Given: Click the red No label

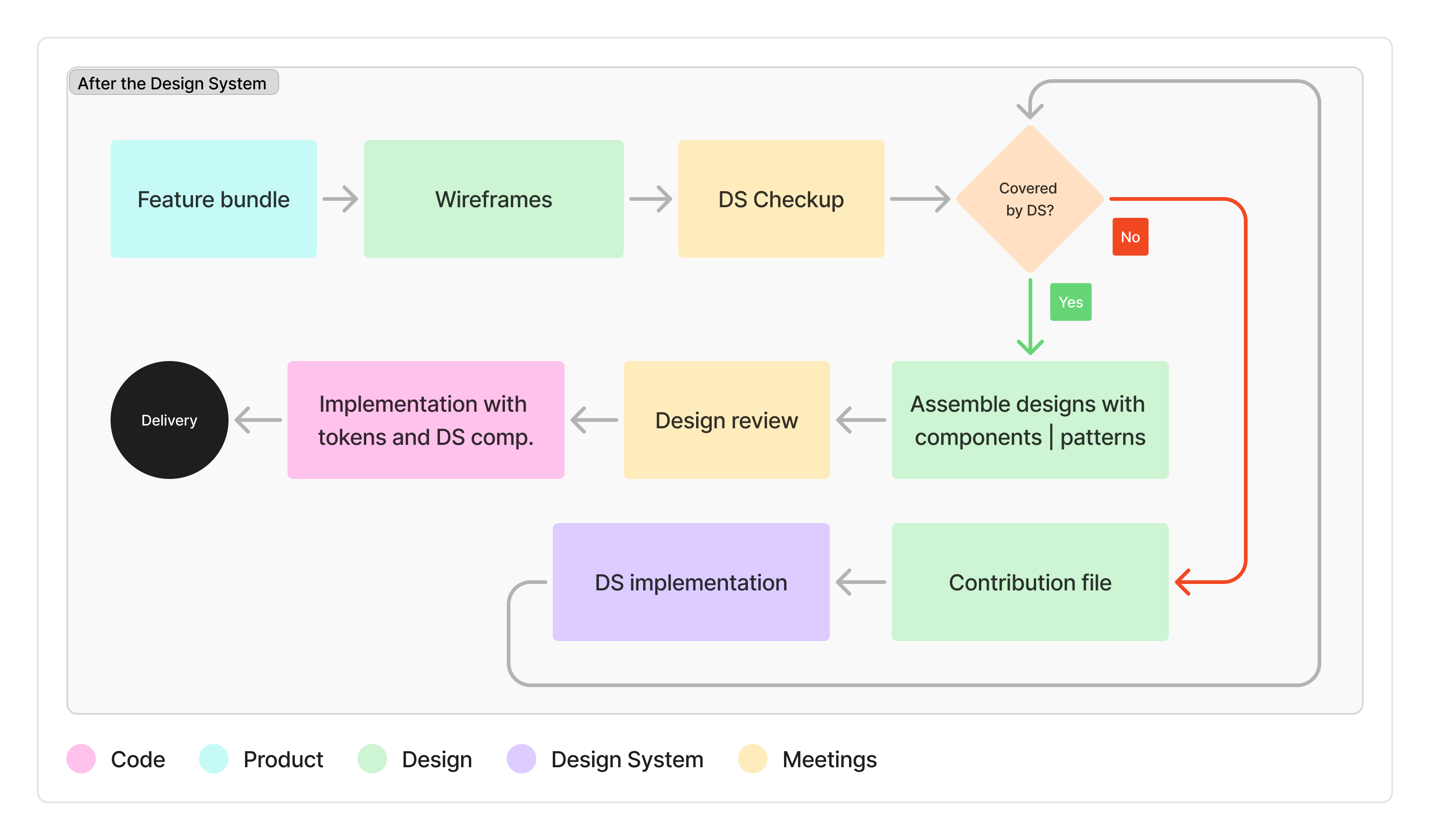Looking at the screenshot, I should (x=1130, y=237).
